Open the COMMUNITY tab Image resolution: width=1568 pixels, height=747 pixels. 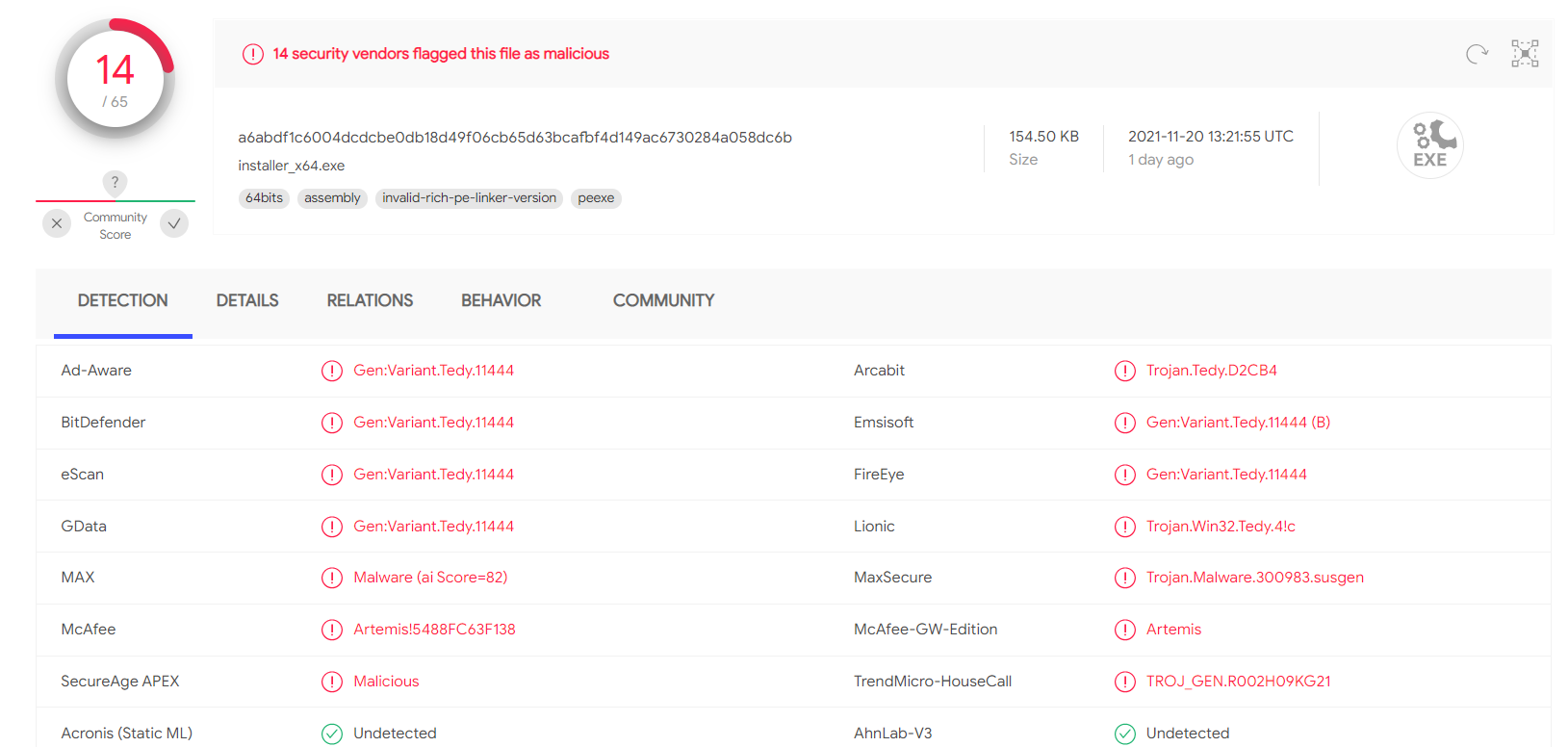[663, 300]
